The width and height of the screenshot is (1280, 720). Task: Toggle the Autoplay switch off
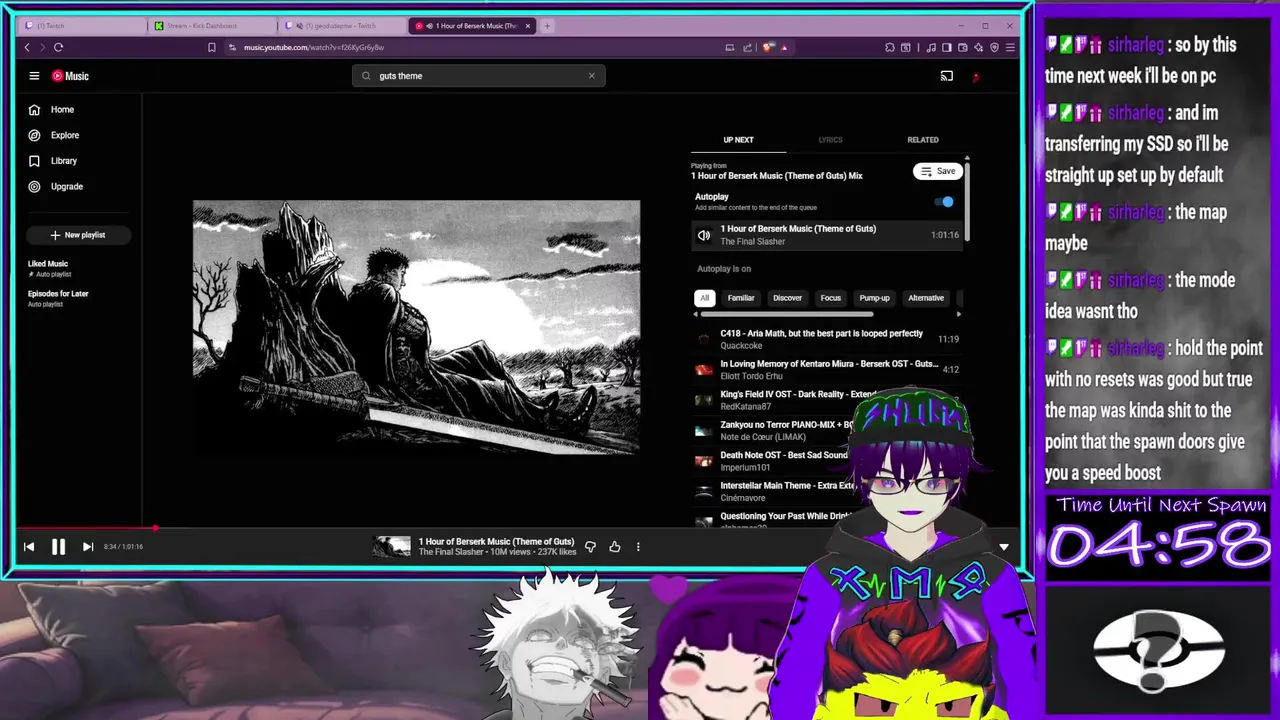[944, 202]
